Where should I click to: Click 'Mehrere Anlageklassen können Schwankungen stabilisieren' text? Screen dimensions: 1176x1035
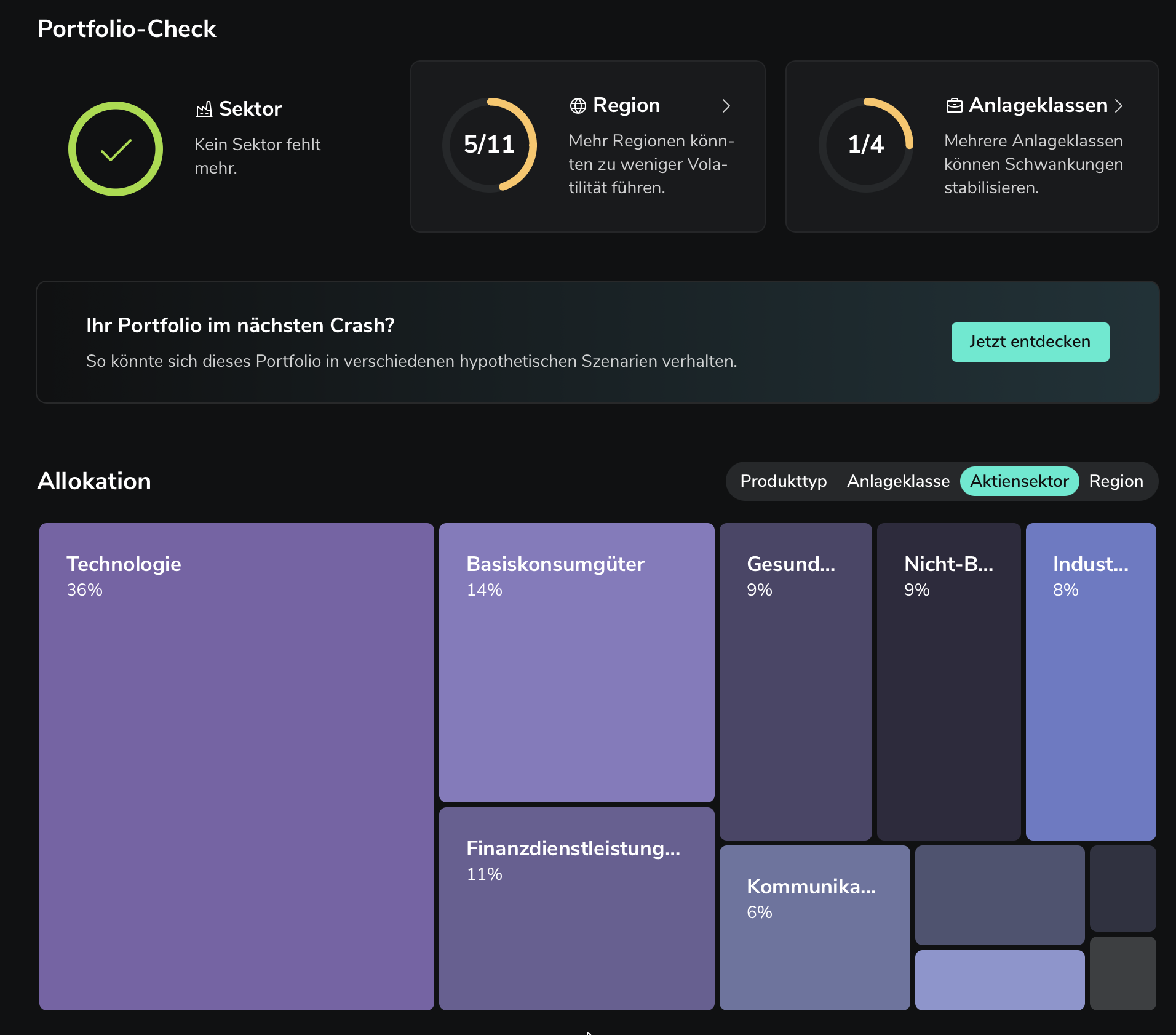(1034, 164)
